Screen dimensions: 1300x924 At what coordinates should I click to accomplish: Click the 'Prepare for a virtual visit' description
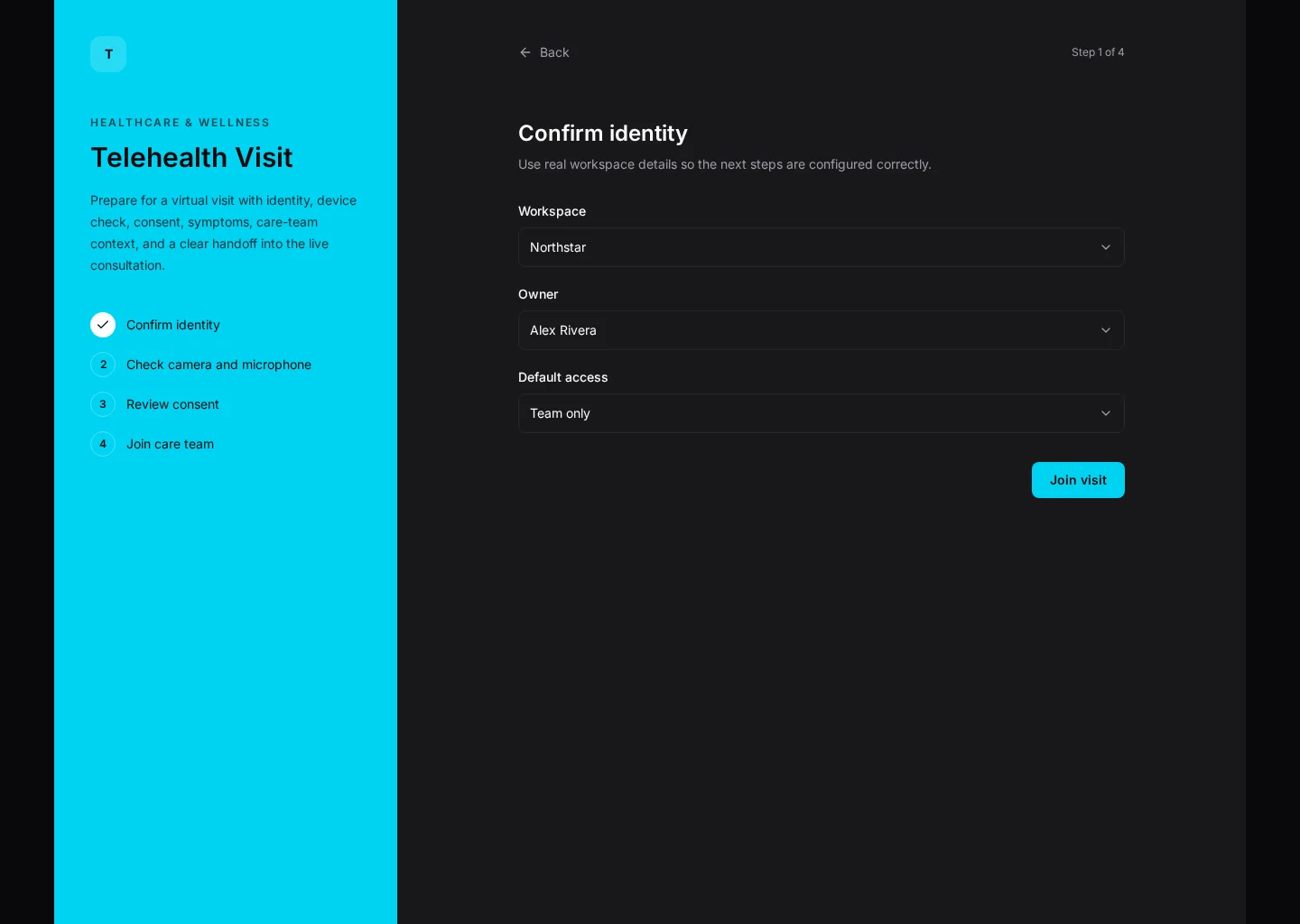[x=224, y=233]
